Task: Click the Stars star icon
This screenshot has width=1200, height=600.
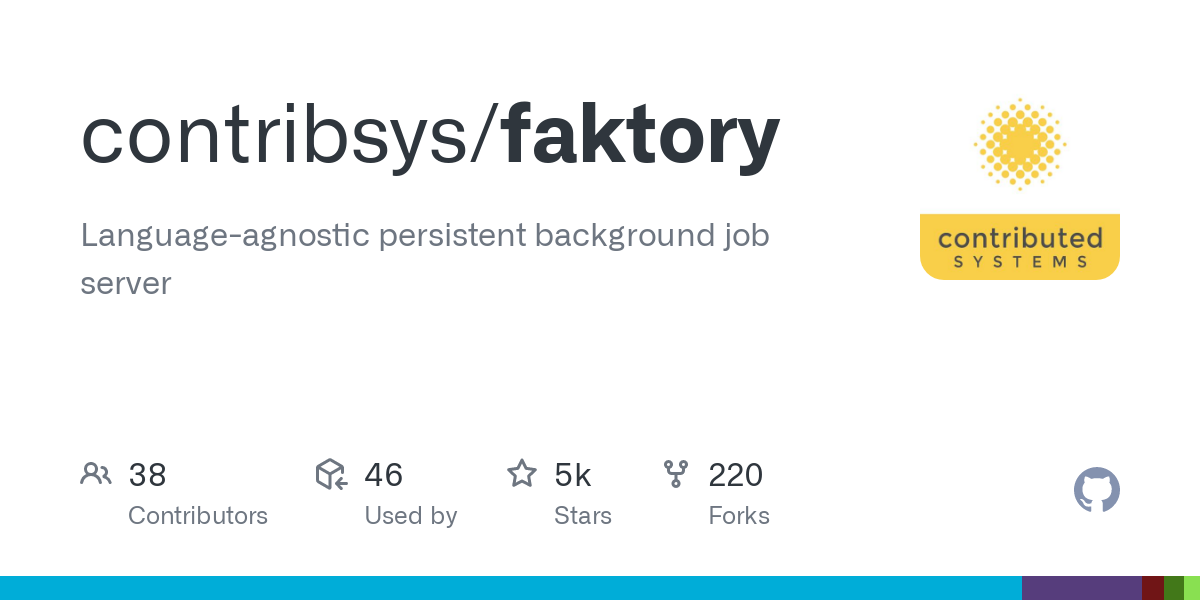Action: tap(522, 474)
